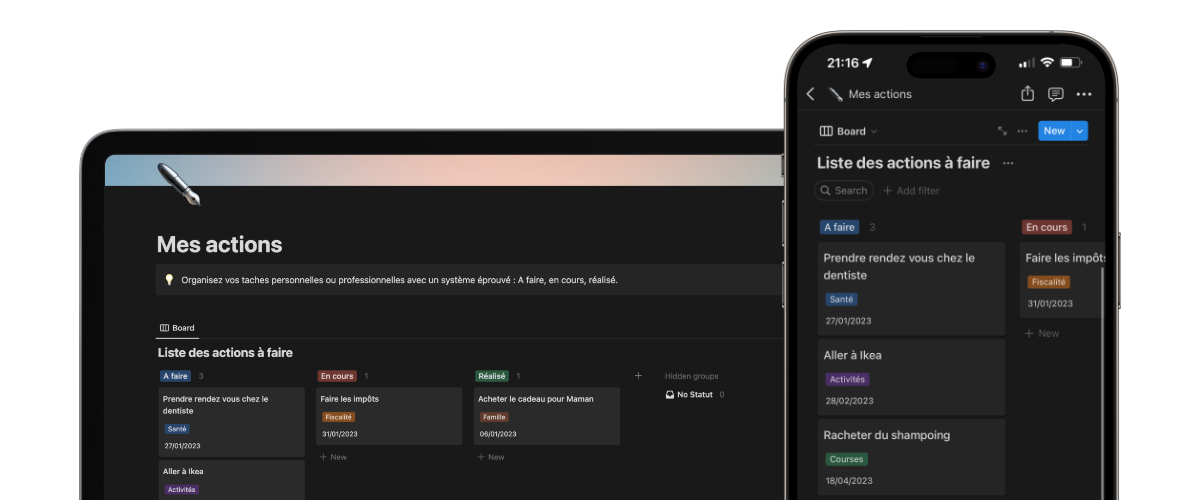Tap the pen page icon in the phone header
This screenshot has width=1200, height=500.
click(836, 94)
